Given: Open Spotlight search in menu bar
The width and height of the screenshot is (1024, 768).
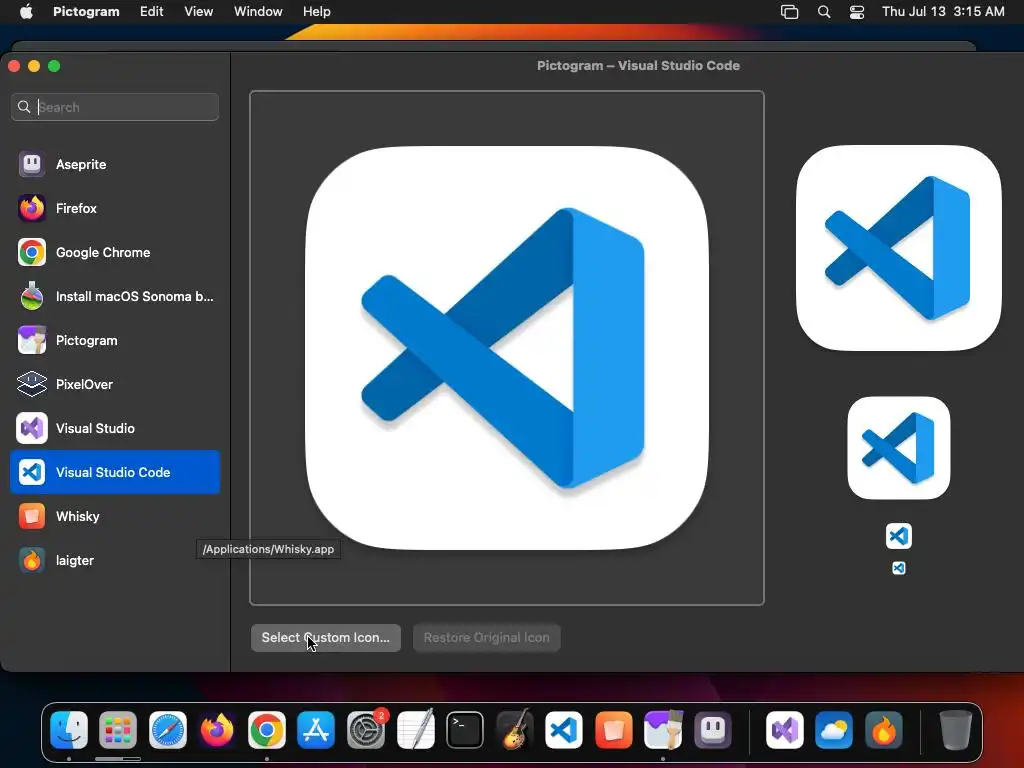Looking at the screenshot, I should click(824, 12).
